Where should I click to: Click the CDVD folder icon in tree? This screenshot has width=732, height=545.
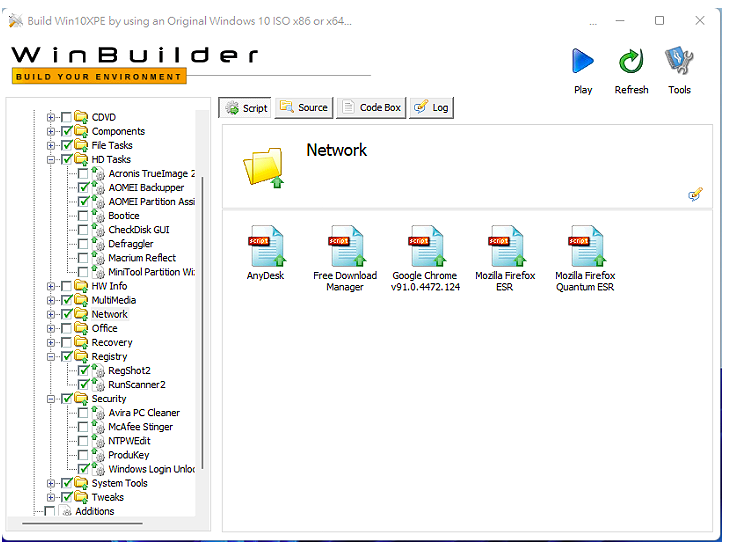point(81,117)
